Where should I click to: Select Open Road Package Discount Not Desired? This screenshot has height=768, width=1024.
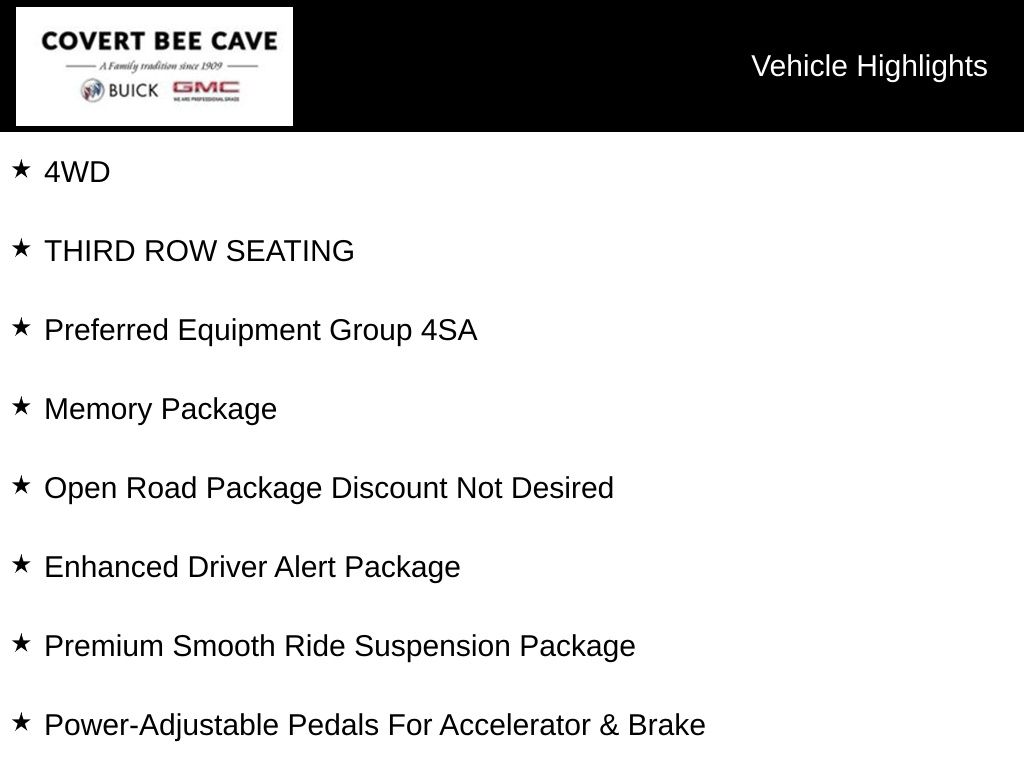tap(329, 488)
